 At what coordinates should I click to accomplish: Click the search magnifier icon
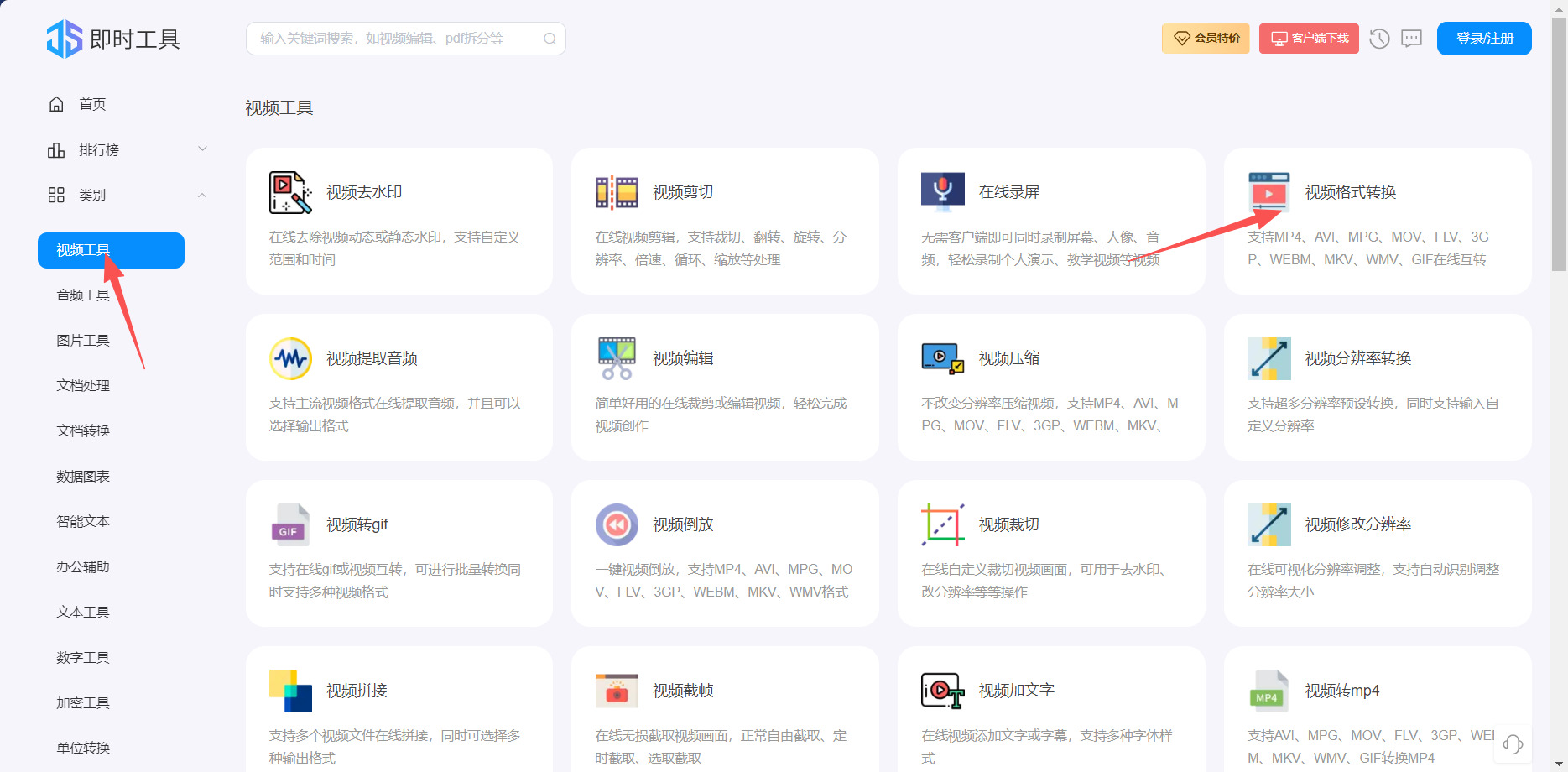pyautogui.click(x=550, y=39)
